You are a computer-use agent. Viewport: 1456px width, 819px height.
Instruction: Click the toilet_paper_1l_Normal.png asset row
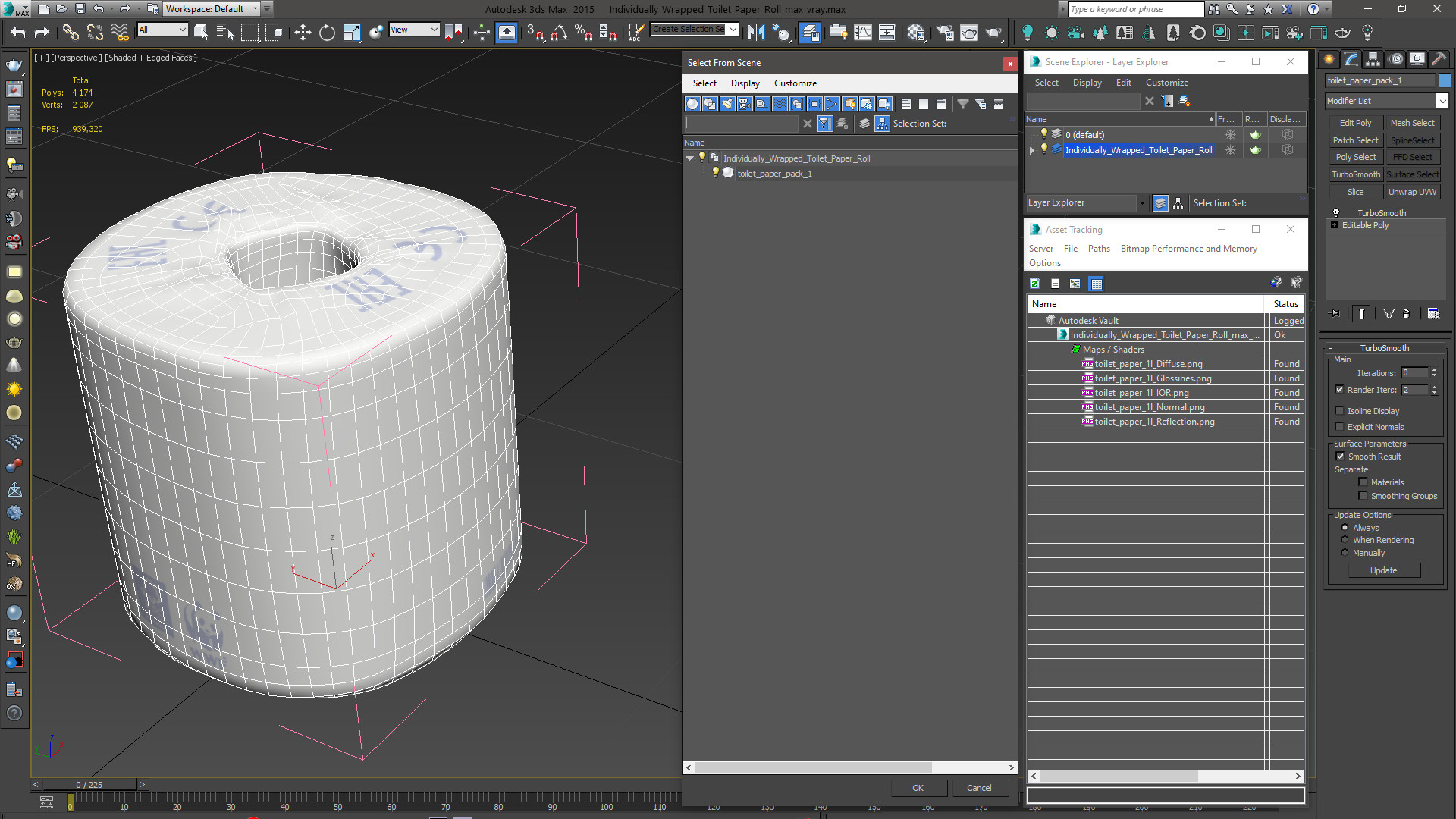tap(1149, 407)
